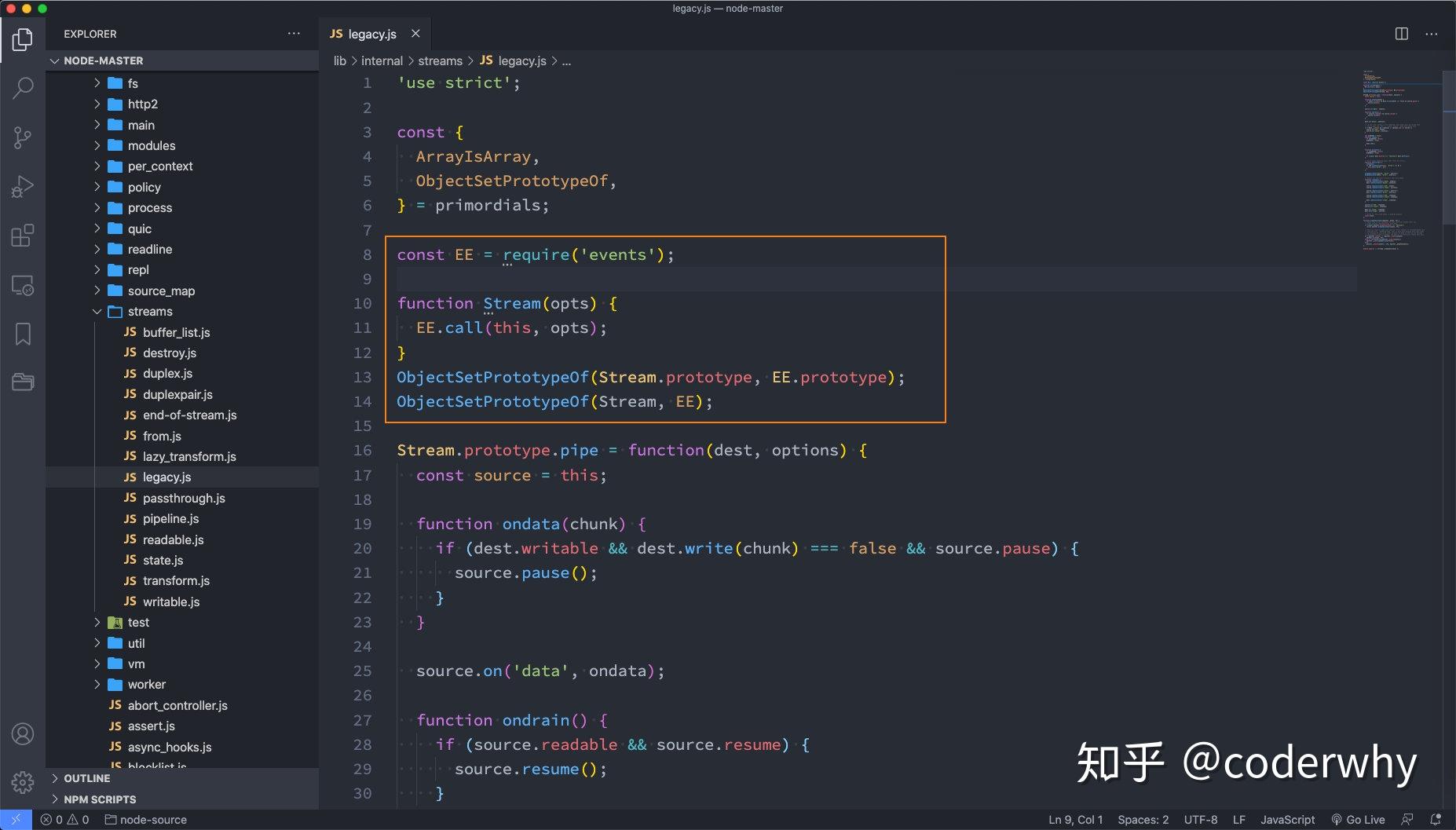This screenshot has width=1456, height=830.
Task: Open the Run and Debug view
Action: [x=23, y=187]
